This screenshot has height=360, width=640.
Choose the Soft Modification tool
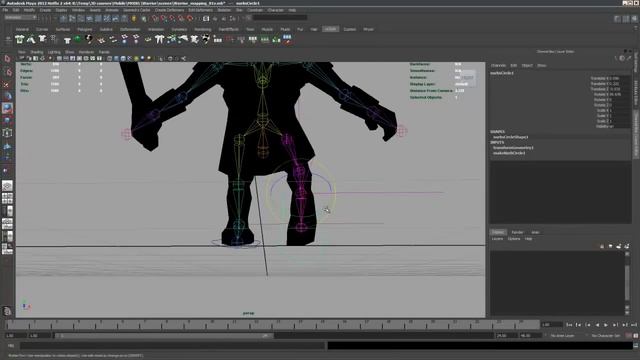click(x=7, y=146)
